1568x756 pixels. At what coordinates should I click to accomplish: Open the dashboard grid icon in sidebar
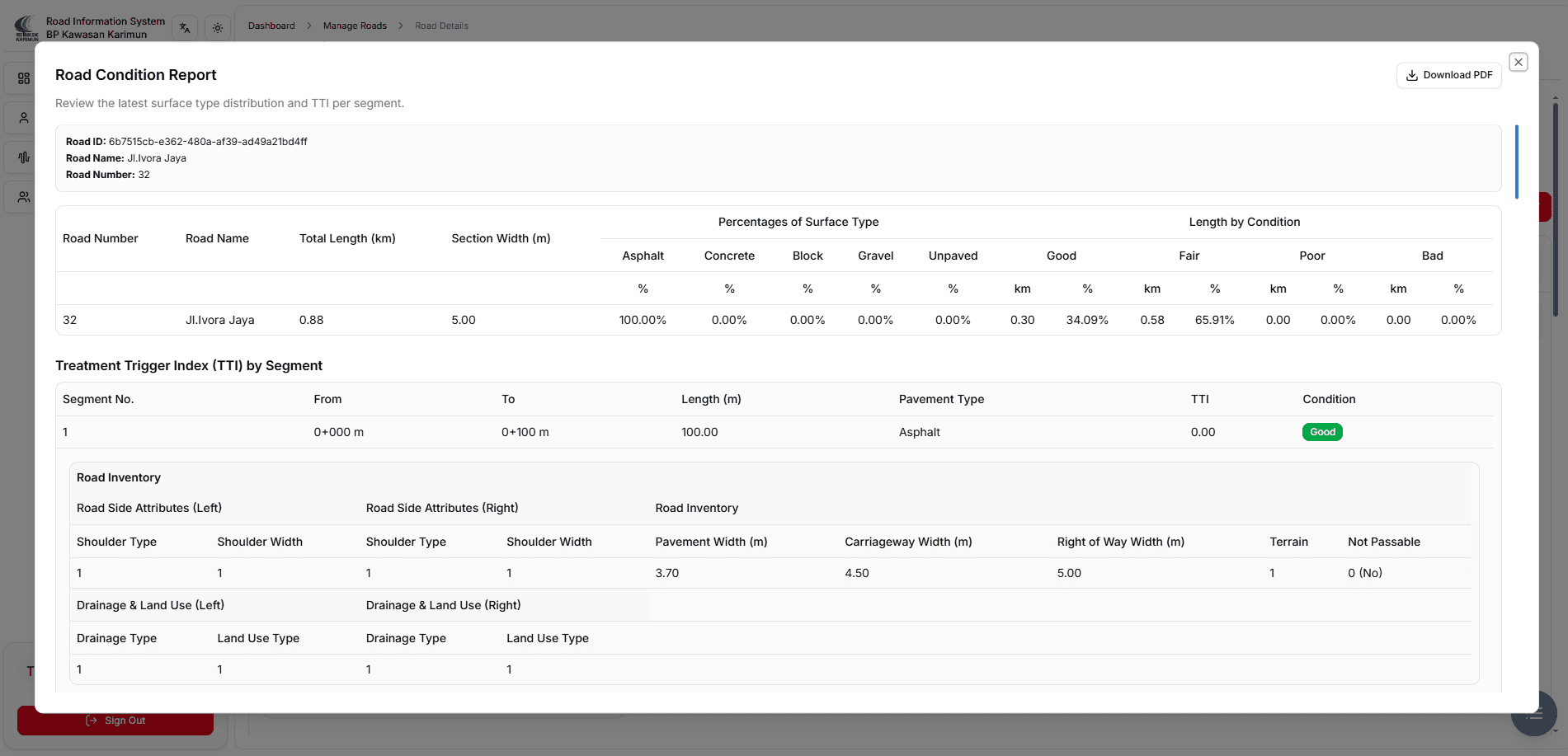(24, 78)
